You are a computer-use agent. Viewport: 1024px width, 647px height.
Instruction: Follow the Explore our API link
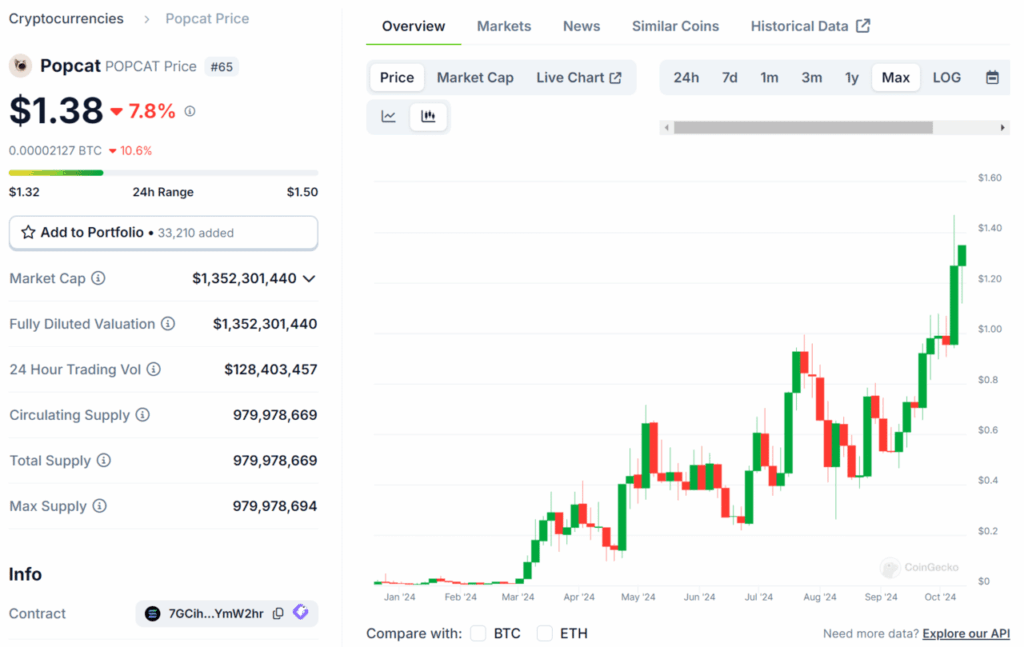point(965,633)
